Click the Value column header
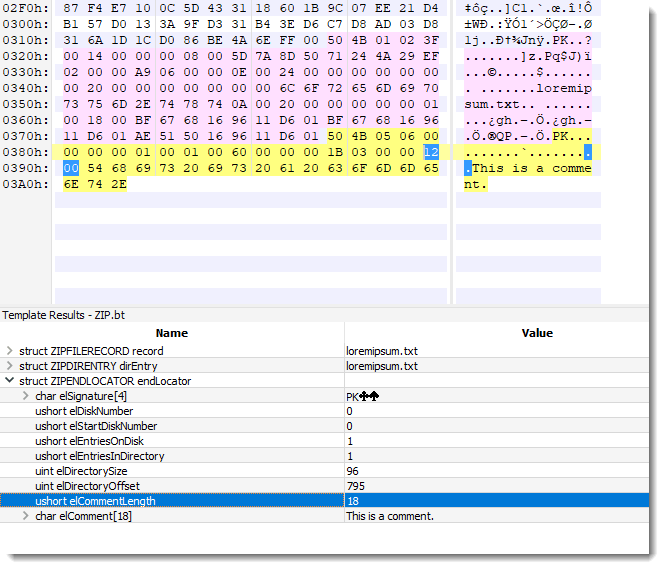Viewport: 664px width, 569px height. pos(537,333)
